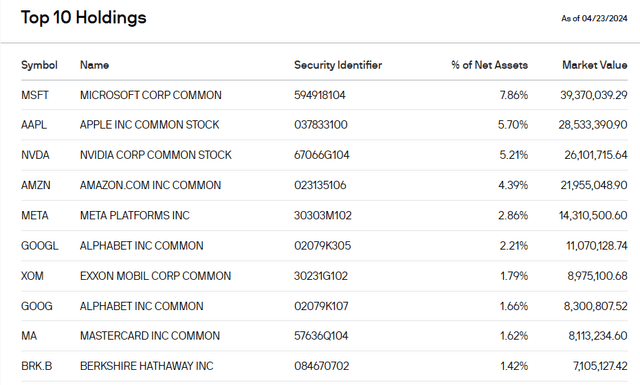Click the Name column header

pyautogui.click(x=94, y=65)
